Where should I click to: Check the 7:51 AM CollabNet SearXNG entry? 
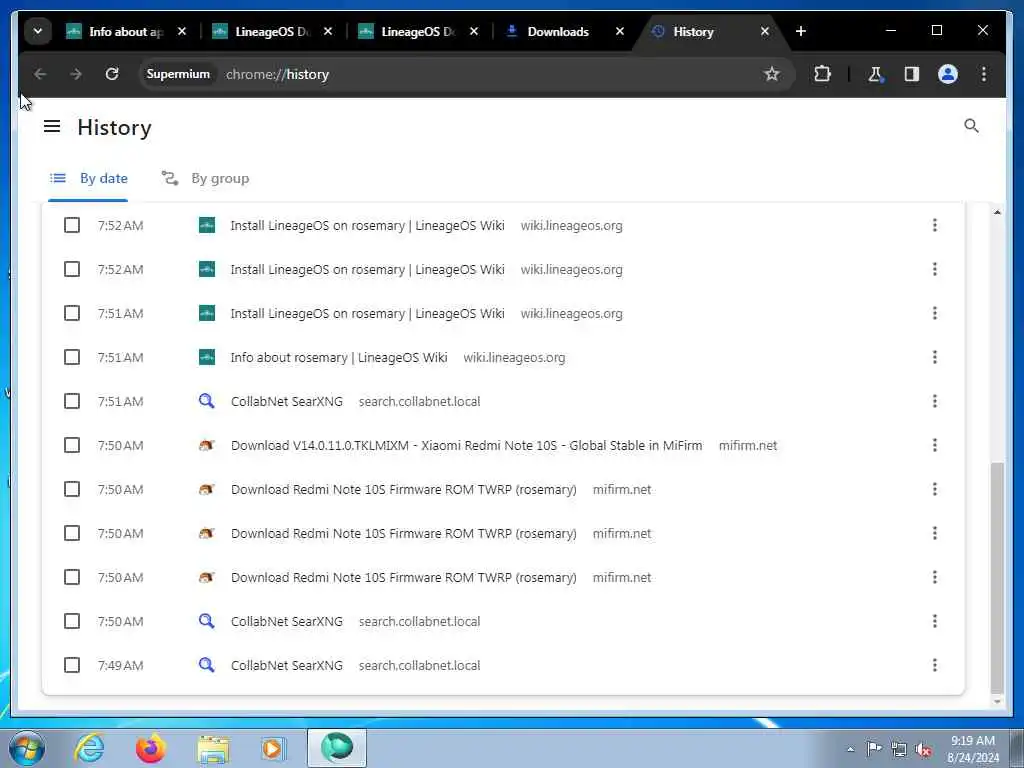coord(72,401)
